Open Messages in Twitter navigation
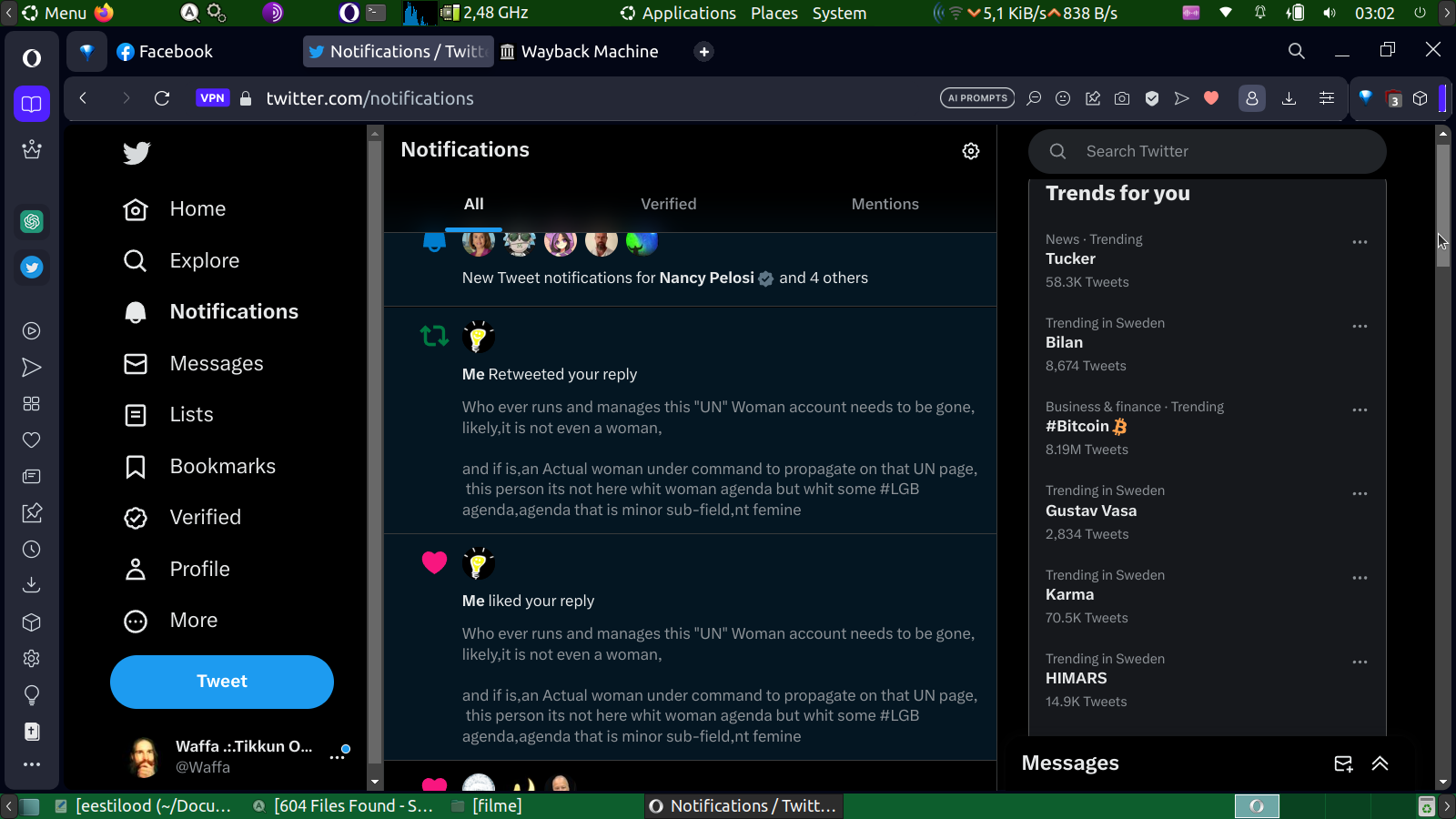Viewport: 1456px width, 819px height. coord(194,364)
